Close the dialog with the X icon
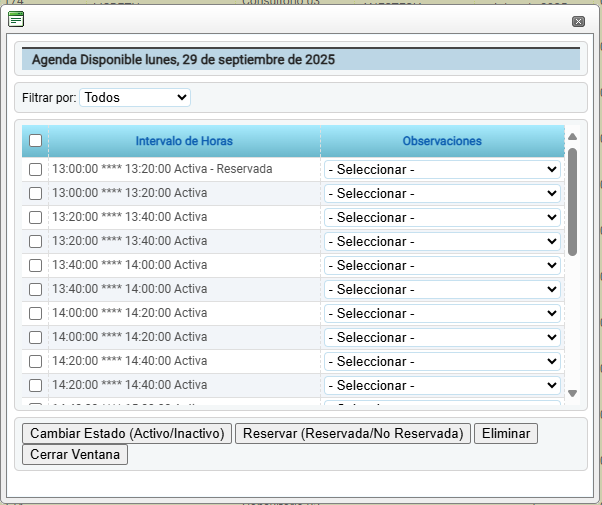602x505 pixels. (x=578, y=21)
